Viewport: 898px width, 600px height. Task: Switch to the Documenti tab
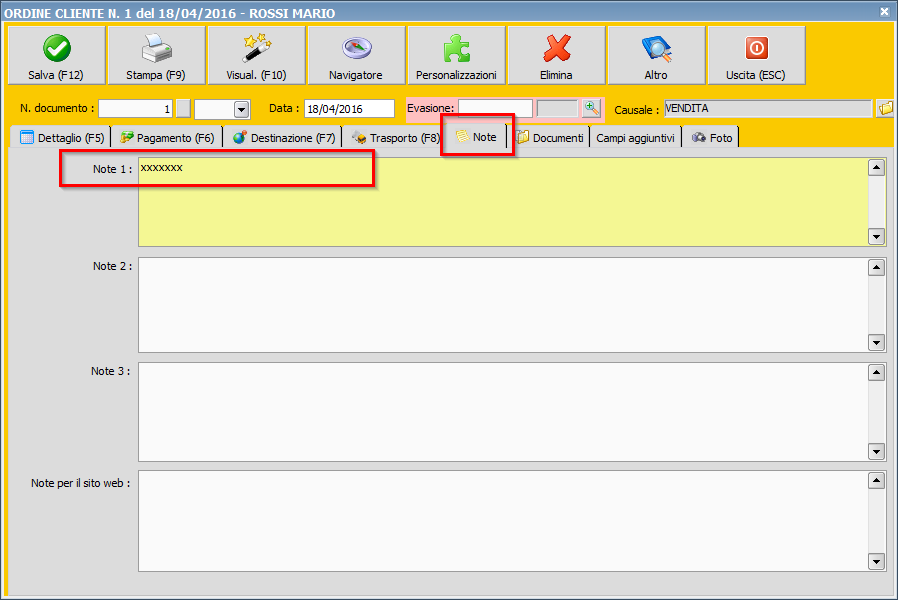[550, 137]
